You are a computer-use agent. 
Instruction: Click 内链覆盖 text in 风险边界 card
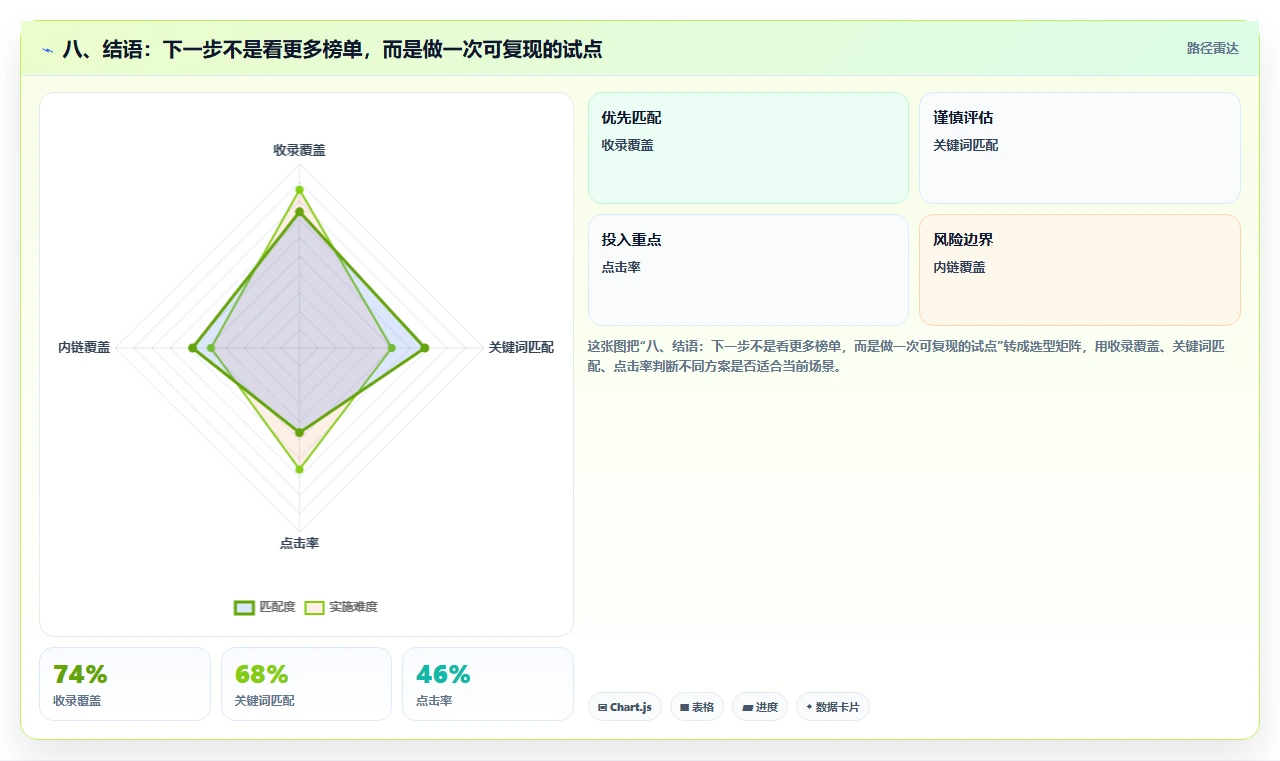[959, 267]
